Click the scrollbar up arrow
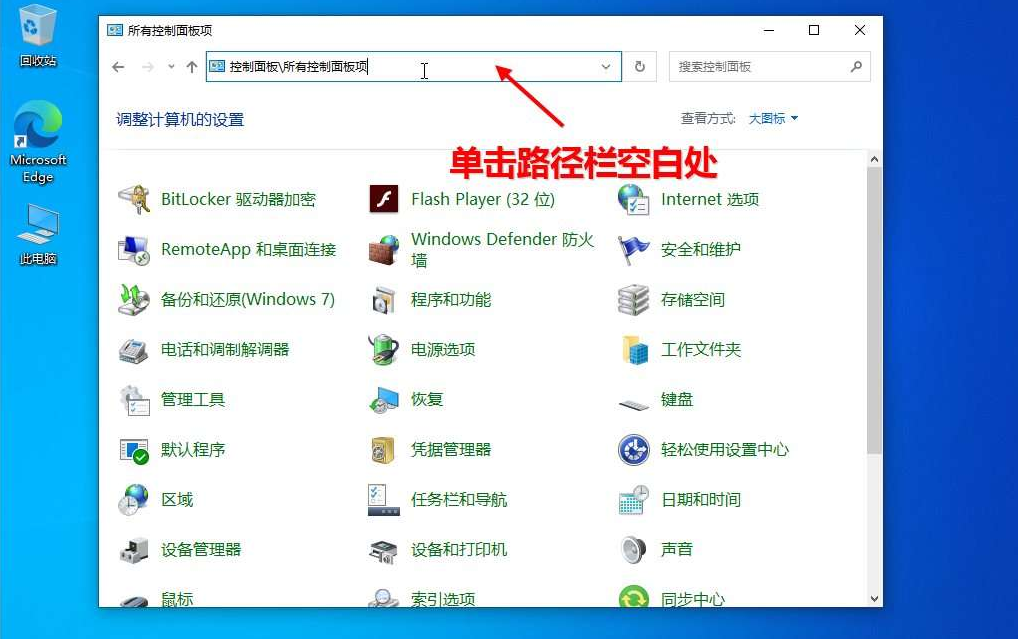1018x639 pixels. click(x=875, y=159)
